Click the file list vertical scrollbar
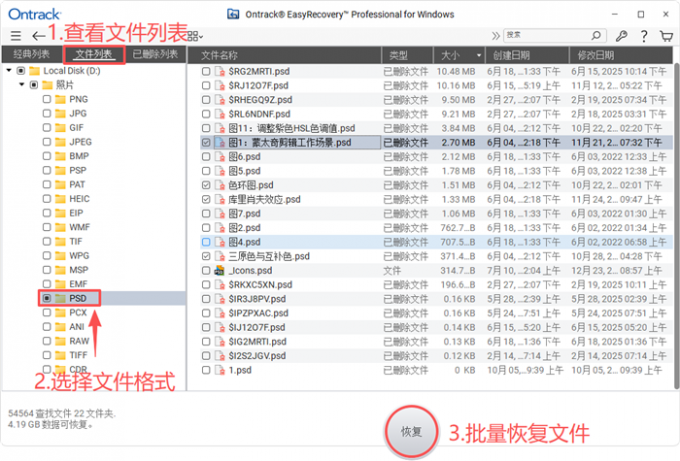 (x=677, y=226)
